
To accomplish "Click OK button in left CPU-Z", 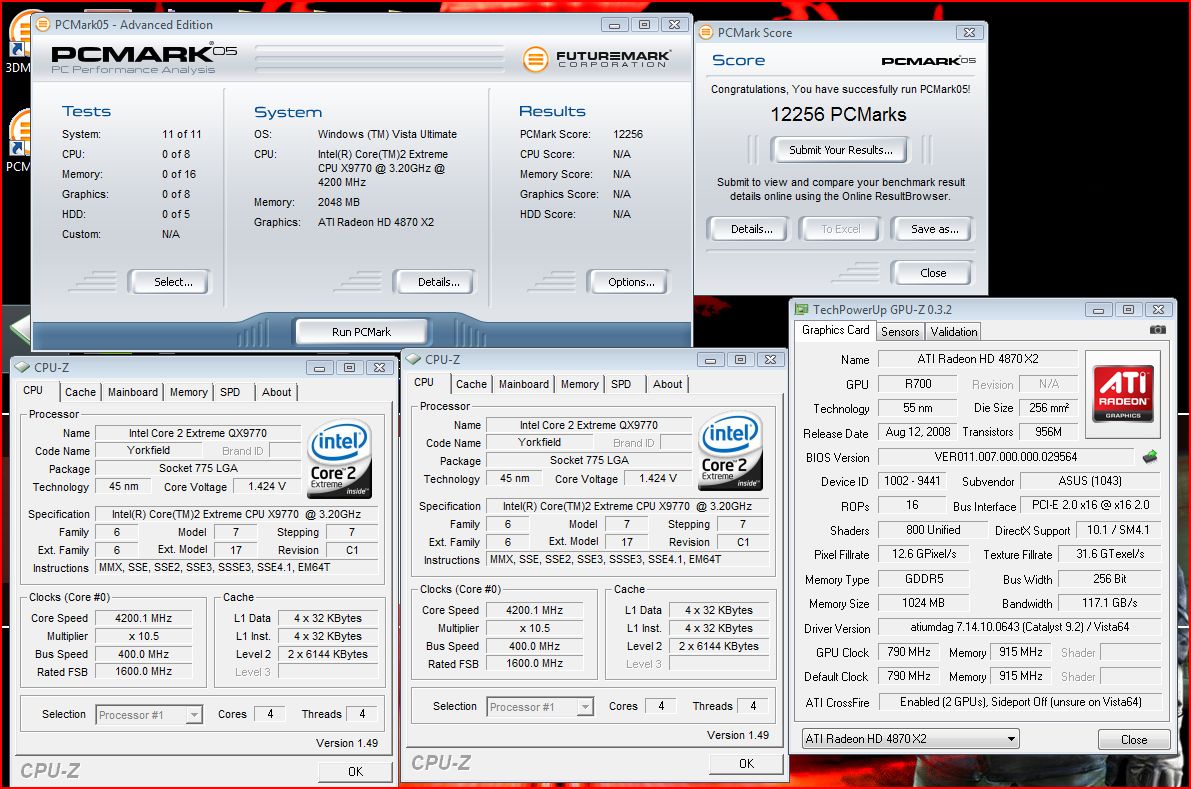I will (x=355, y=772).
